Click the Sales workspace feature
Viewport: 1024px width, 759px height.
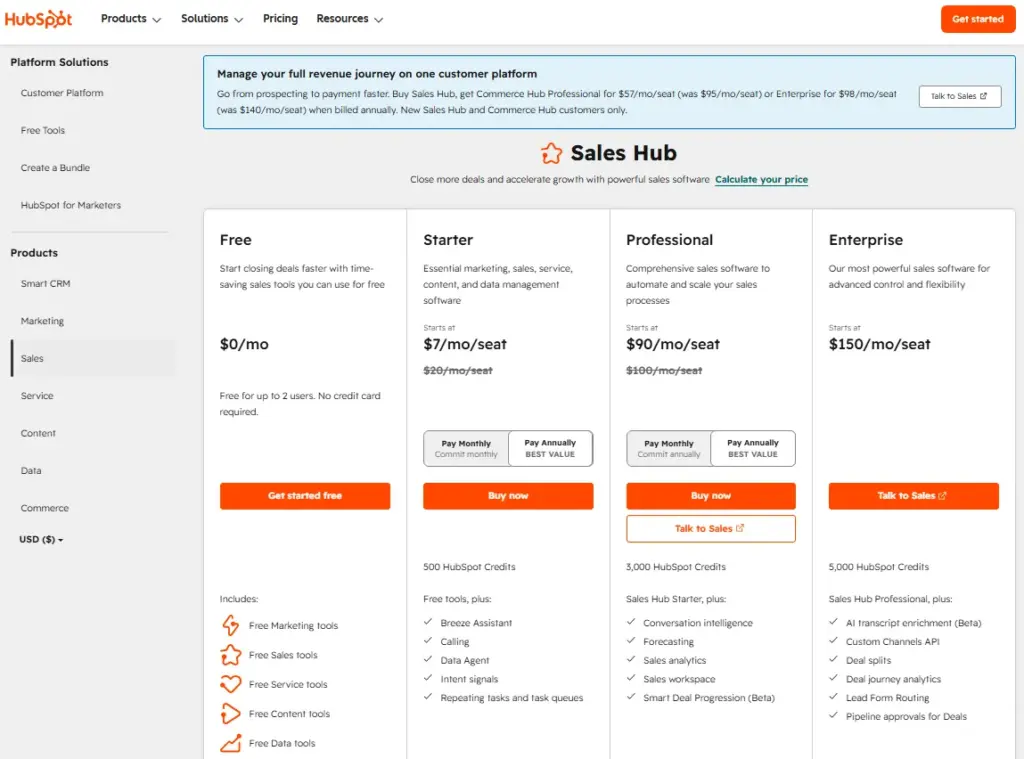679,679
